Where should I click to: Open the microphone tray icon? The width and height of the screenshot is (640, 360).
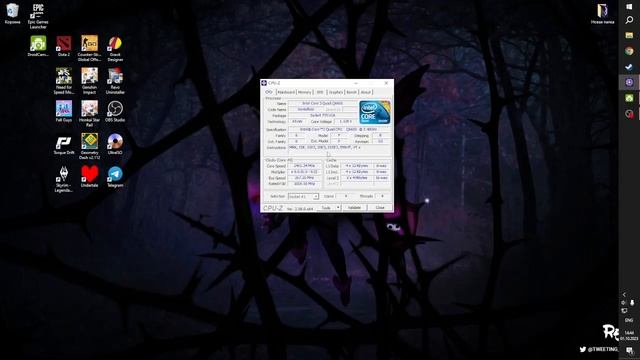632,302
